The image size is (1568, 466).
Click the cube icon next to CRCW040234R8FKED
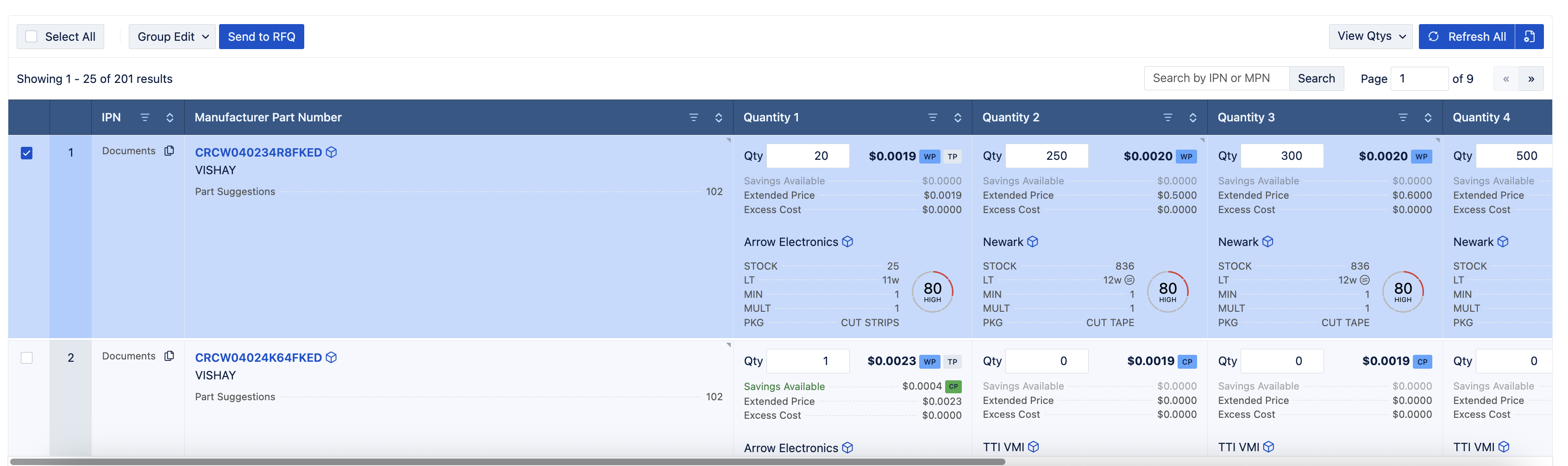(331, 152)
